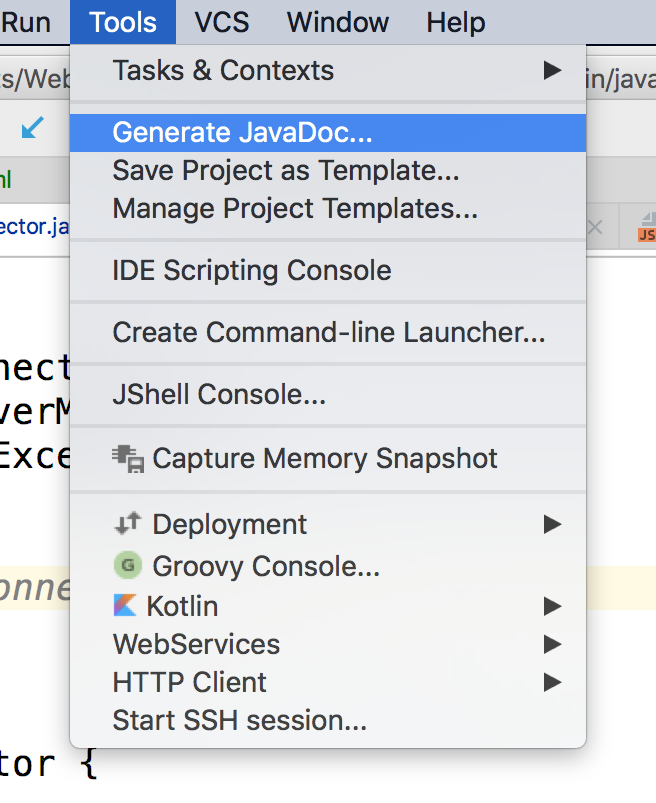Viewport: 656px width, 803px height.
Task: Expand the Tasks & Contexts submenu
Action: point(551,70)
